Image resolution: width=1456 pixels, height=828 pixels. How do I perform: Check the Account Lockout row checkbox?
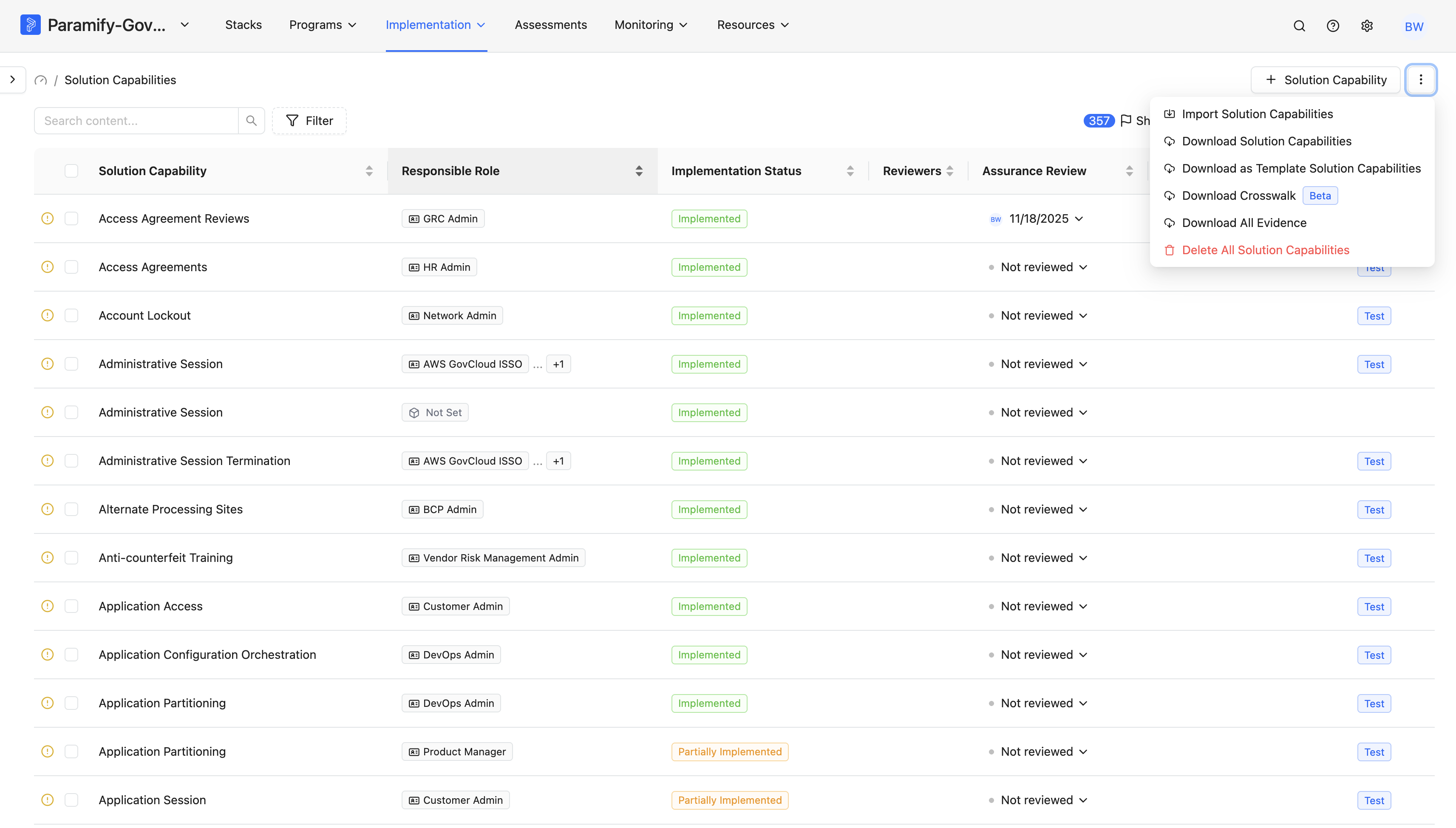coord(71,315)
